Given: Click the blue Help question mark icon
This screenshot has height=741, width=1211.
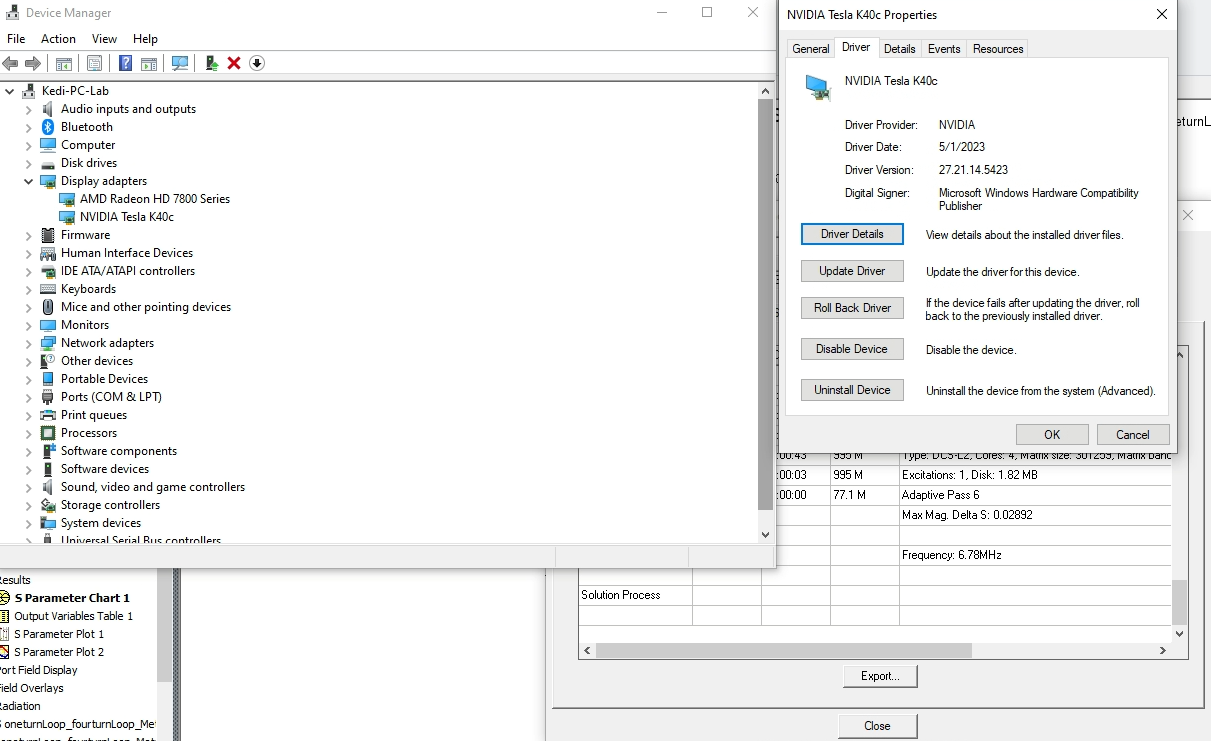Looking at the screenshot, I should click(126, 63).
